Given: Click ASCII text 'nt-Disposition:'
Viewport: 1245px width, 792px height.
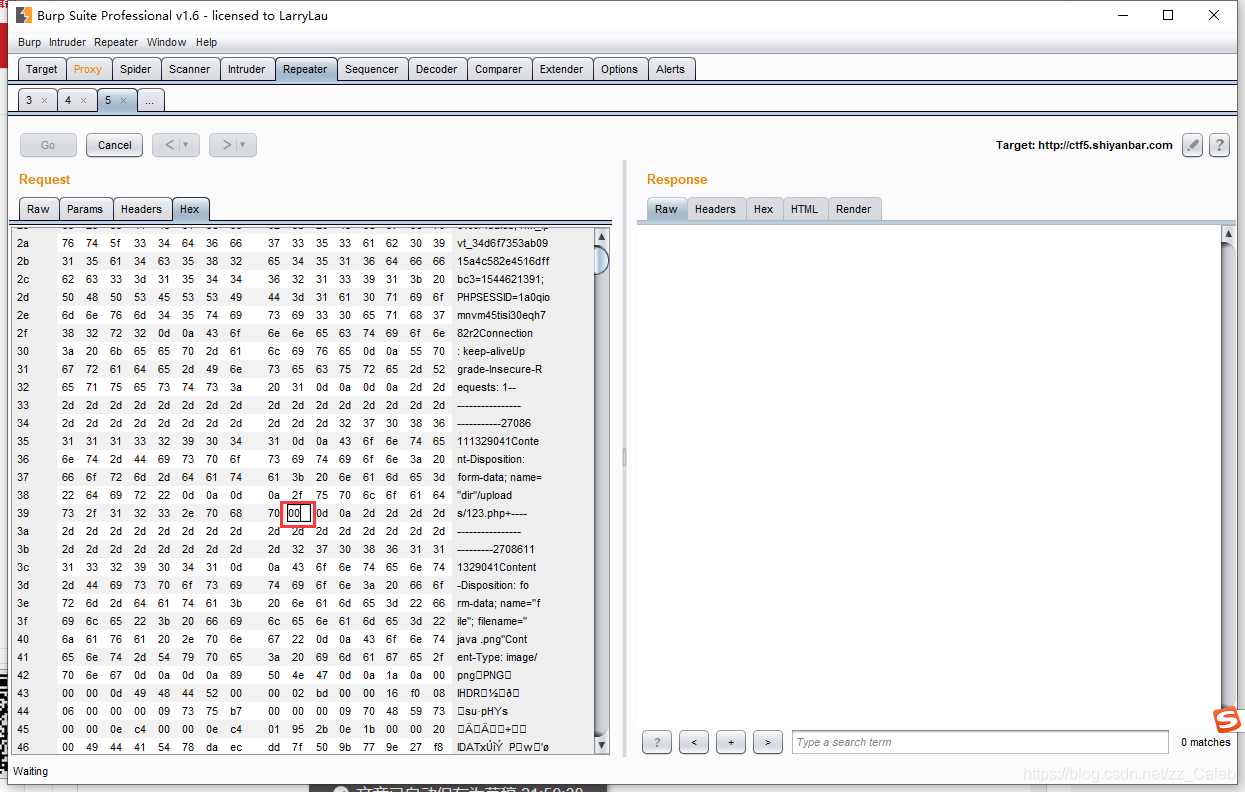Looking at the screenshot, I should (x=491, y=459).
